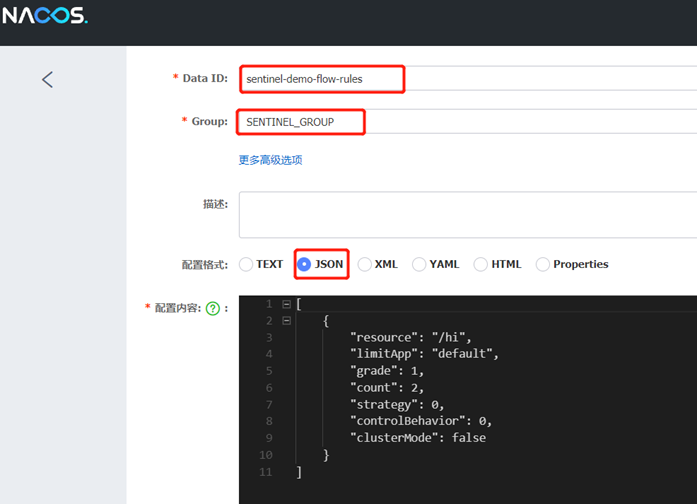Focus the Group input field
The width and height of the screenshot is (697, 504).
point(468,122)
